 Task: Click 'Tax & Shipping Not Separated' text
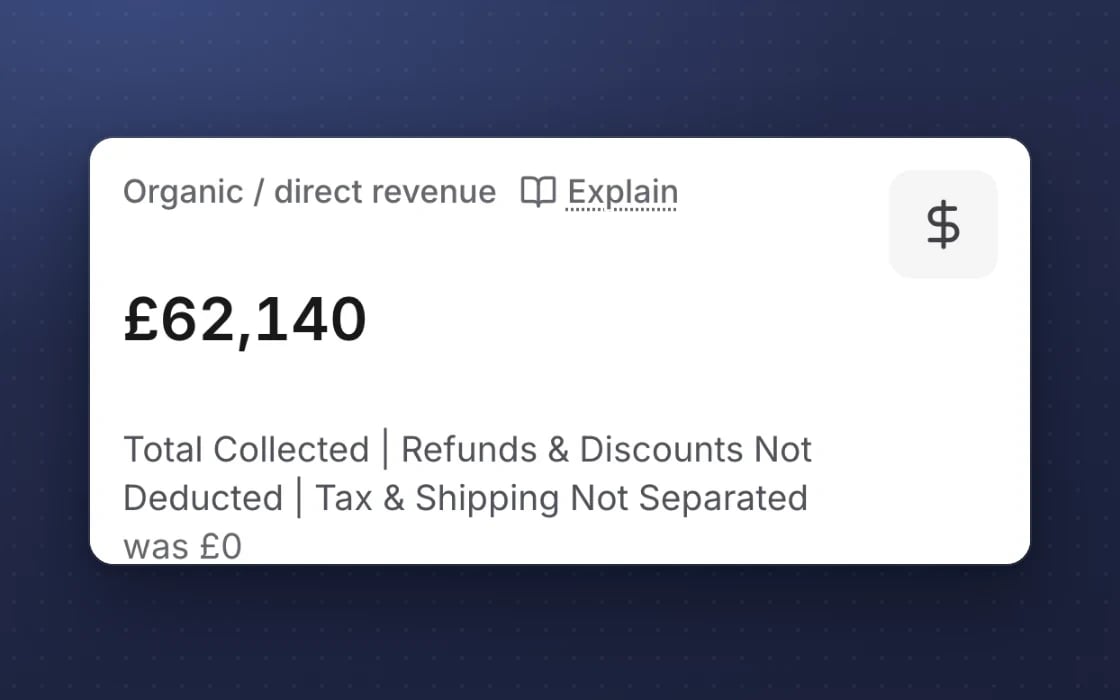pos(561,498)
